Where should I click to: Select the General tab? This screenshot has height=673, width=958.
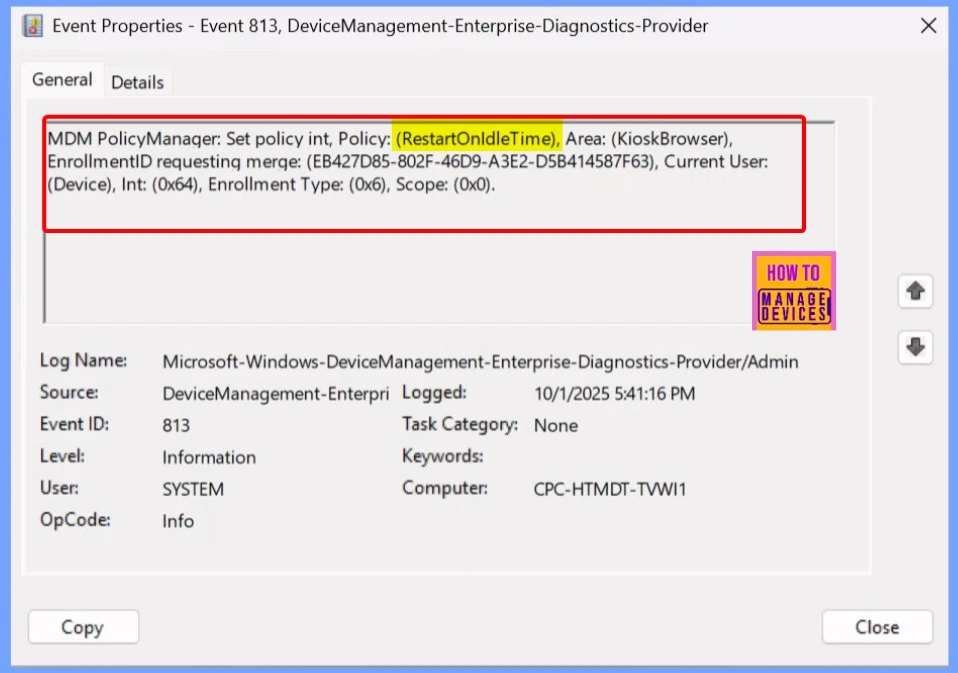(x=62, y=80)
